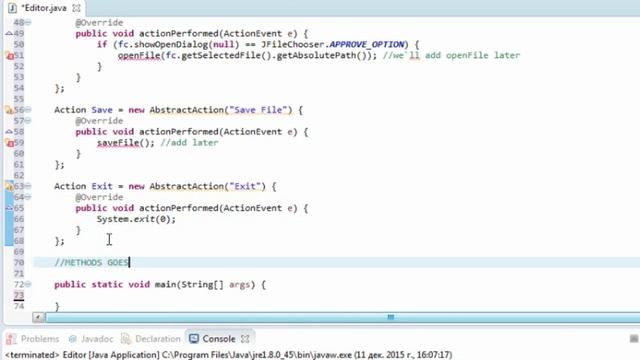
Task: Click line number 70 in the gutter
Action: (x=19, y=262)
